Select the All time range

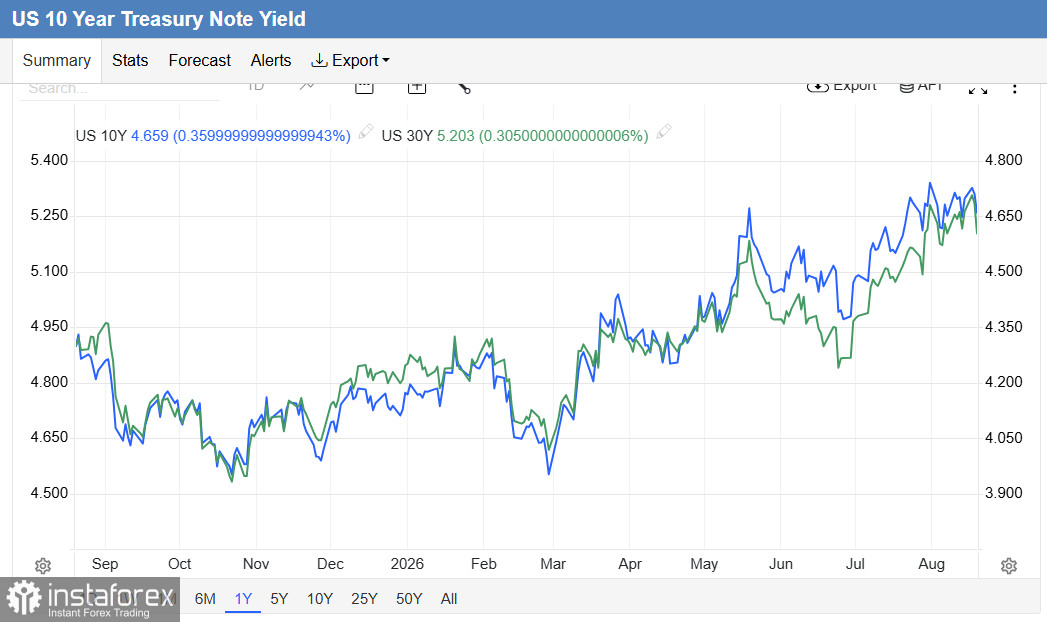point(449,599)
